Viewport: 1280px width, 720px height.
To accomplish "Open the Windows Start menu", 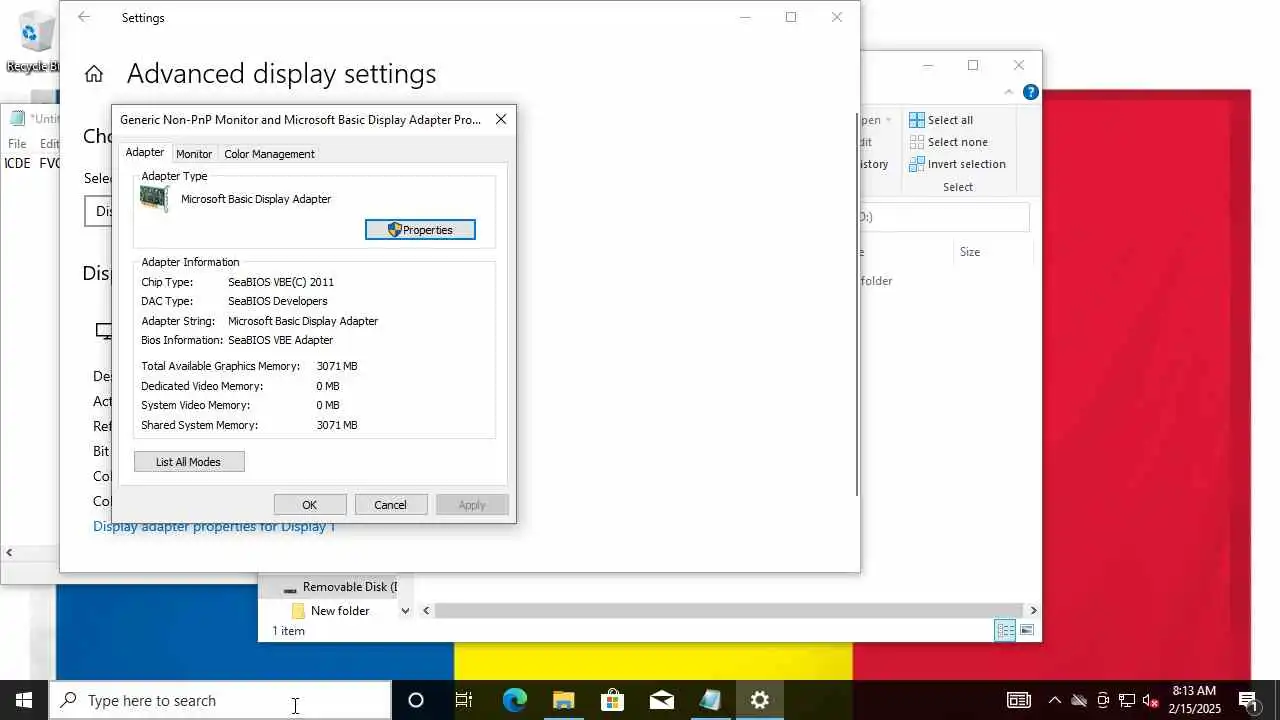I will pos(24,700).
